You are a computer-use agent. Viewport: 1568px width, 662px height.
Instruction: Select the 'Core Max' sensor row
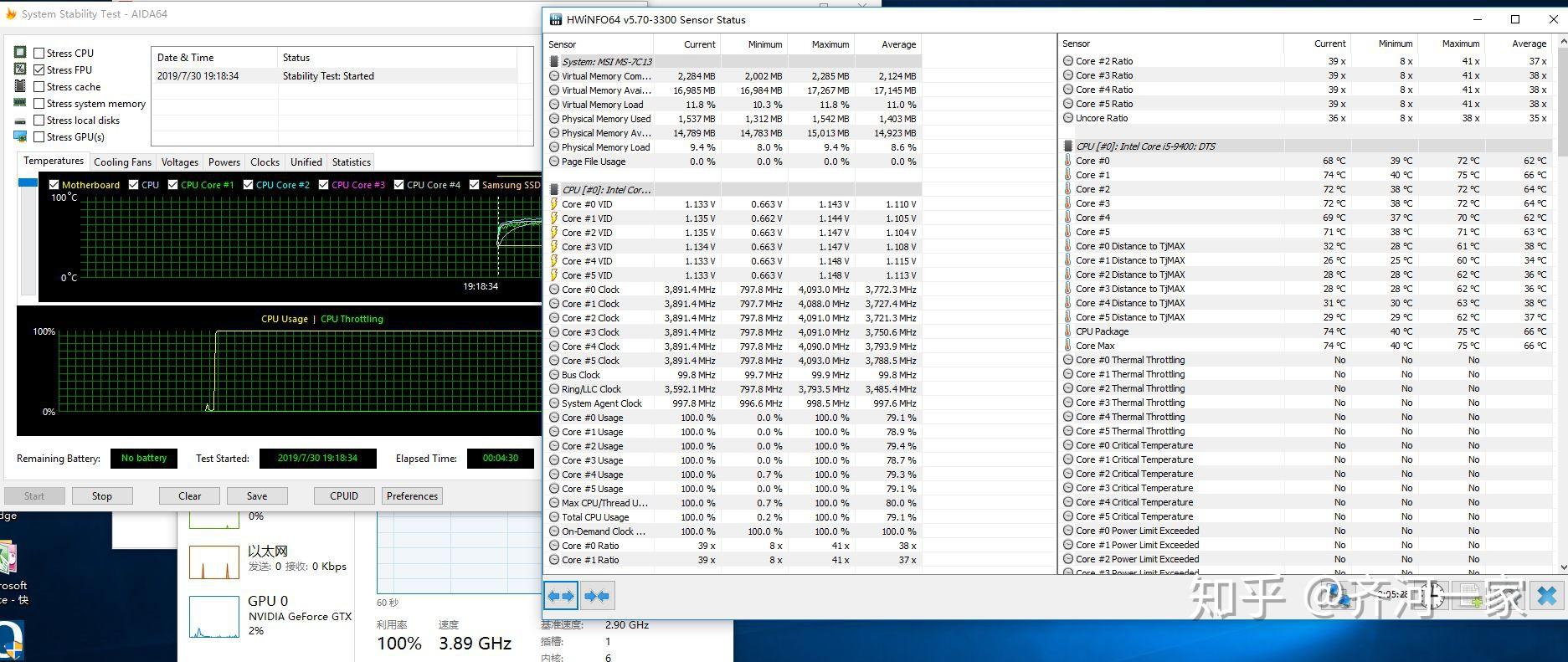1306,346
